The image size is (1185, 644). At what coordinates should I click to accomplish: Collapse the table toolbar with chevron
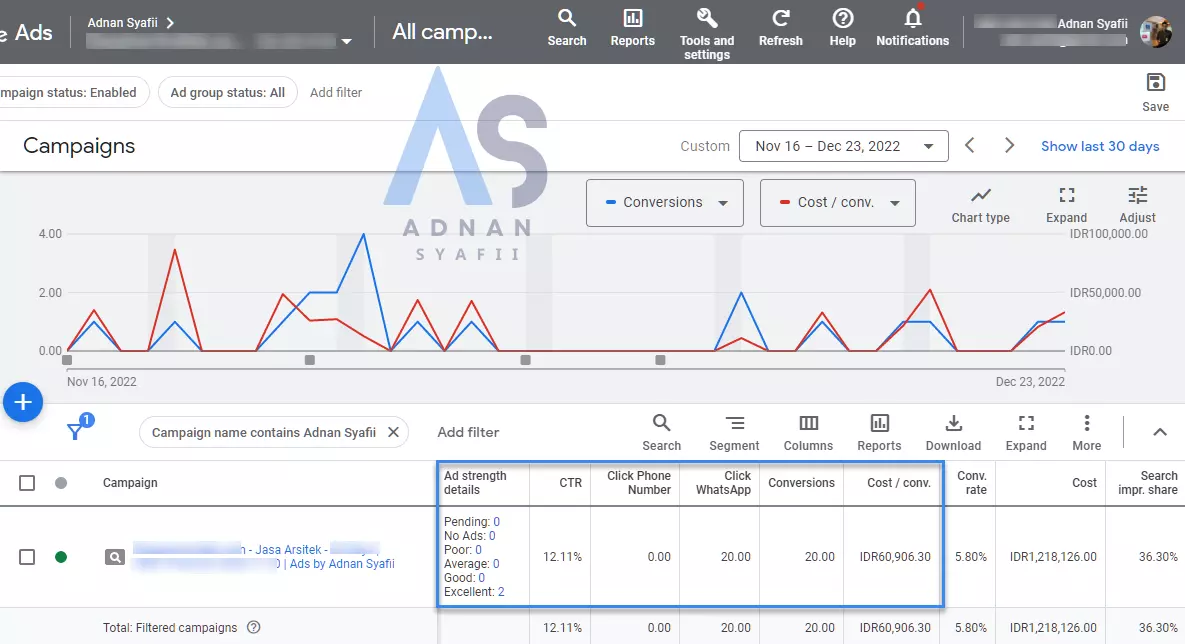pos(1159,432)
